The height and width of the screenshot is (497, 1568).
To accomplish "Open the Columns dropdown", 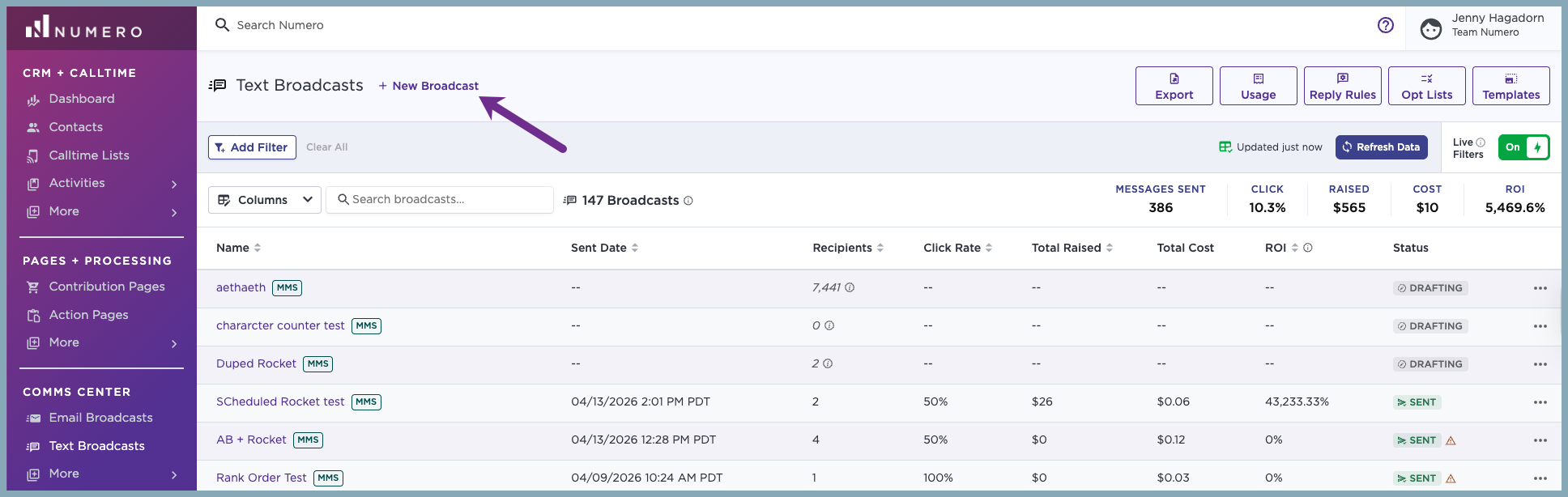I will pyautogui.click(x=265, y=200).
